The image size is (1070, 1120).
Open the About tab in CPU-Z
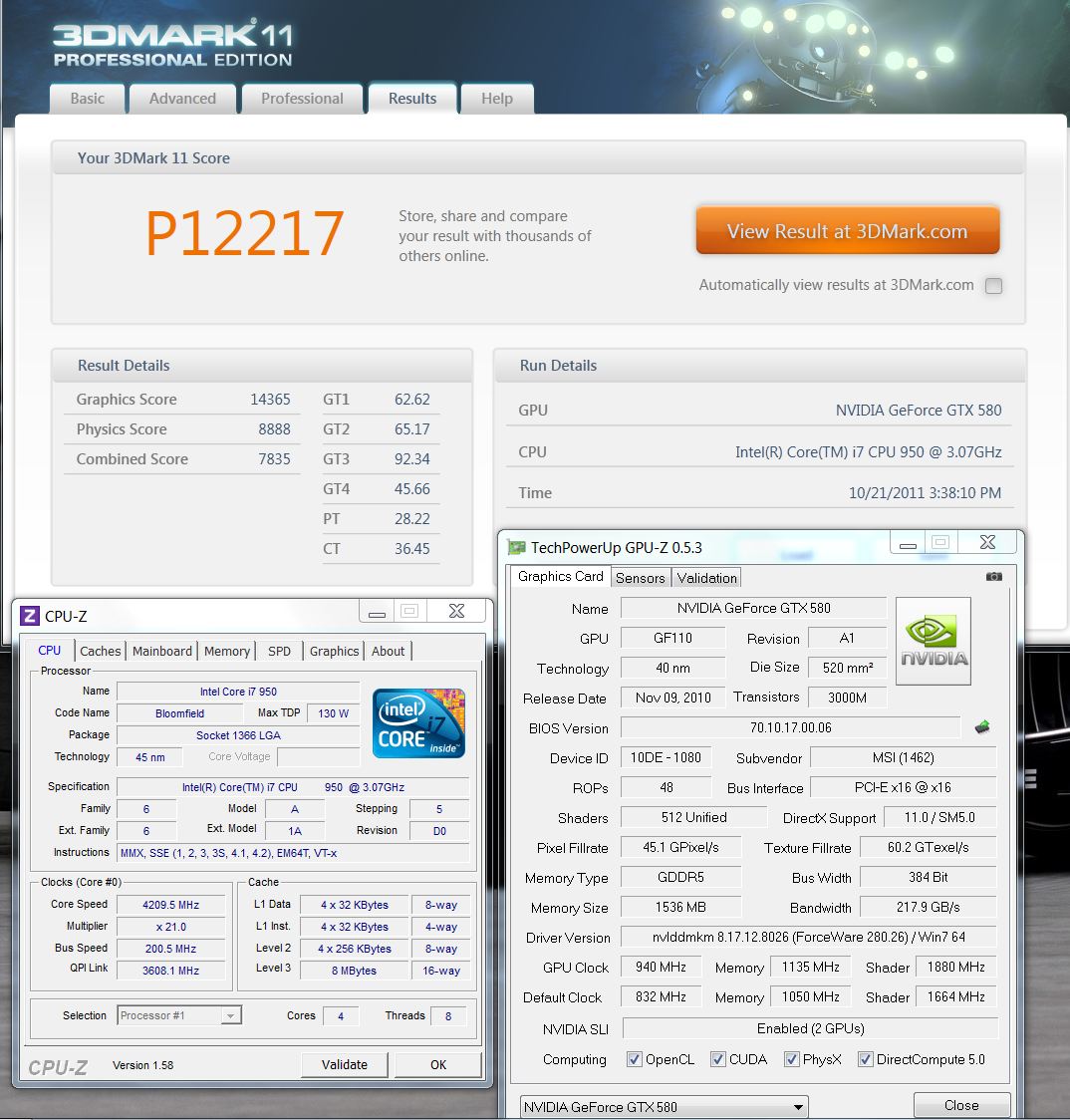point(388,652)
